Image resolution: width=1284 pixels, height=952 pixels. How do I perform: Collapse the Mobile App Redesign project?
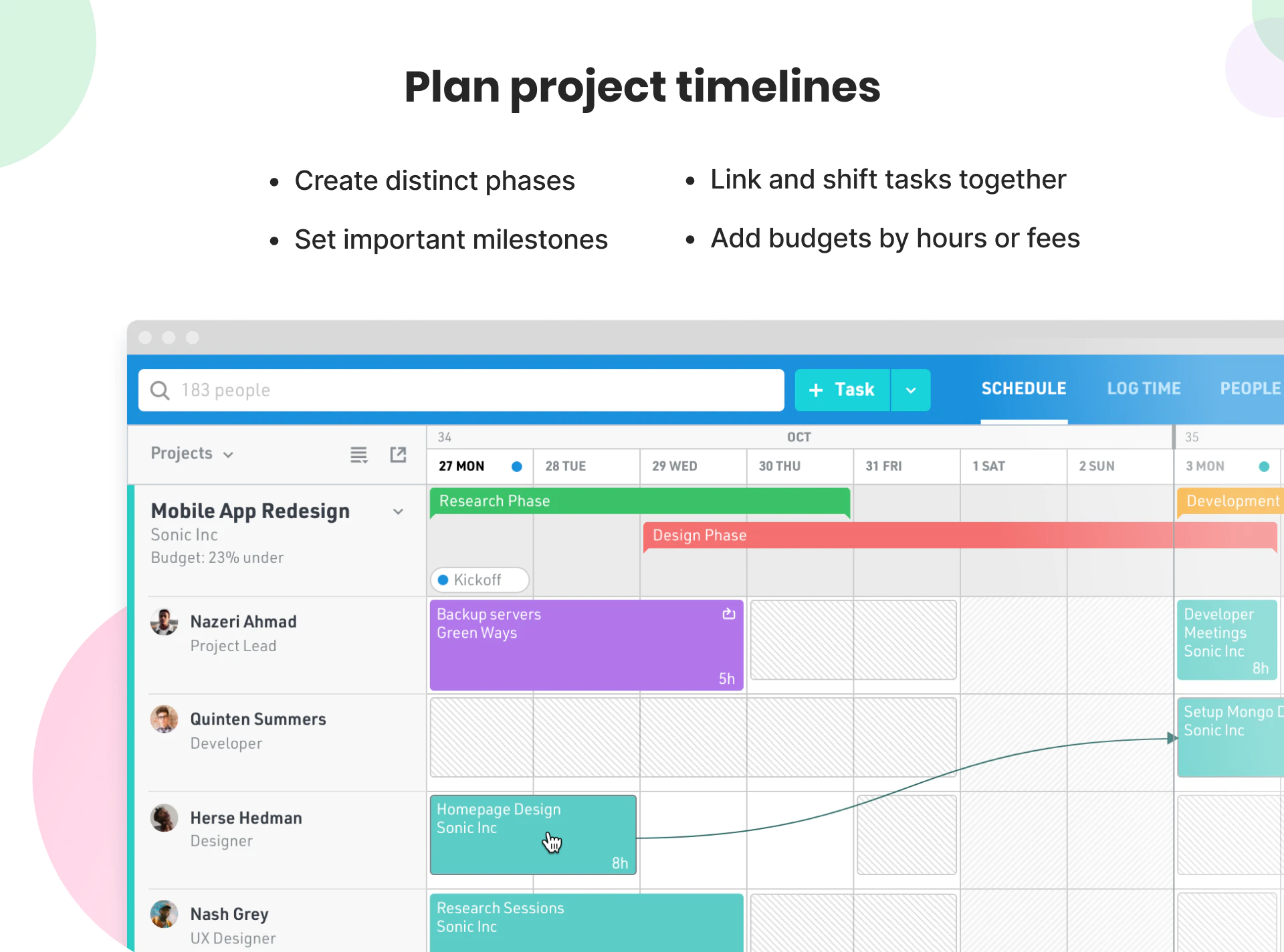tap(399, 511)
